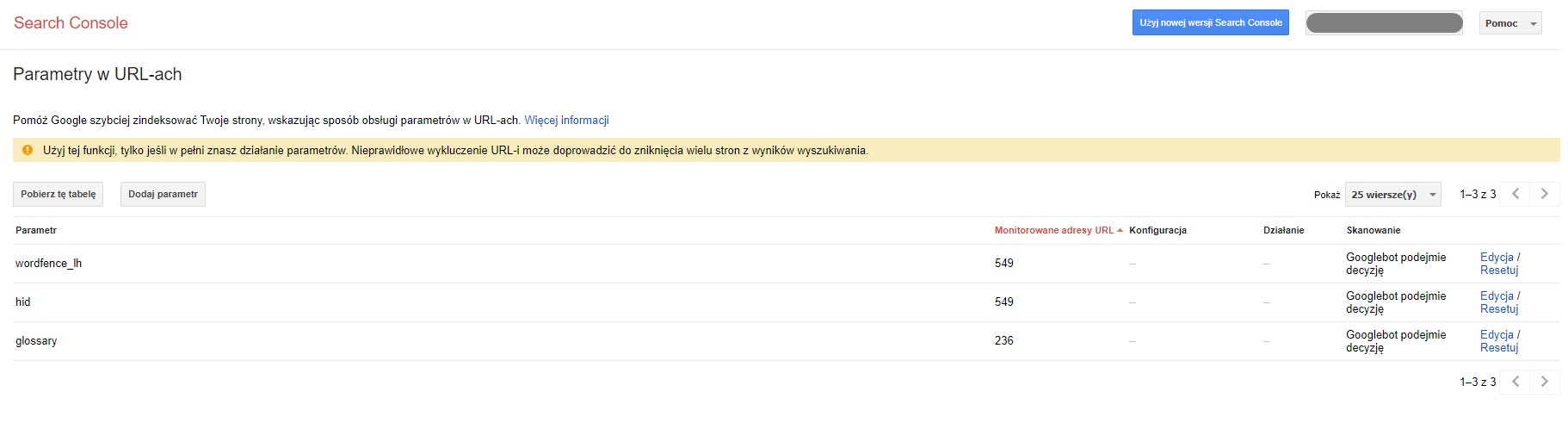Open the 25 wiersze(y) rows dropdown

1393,195
